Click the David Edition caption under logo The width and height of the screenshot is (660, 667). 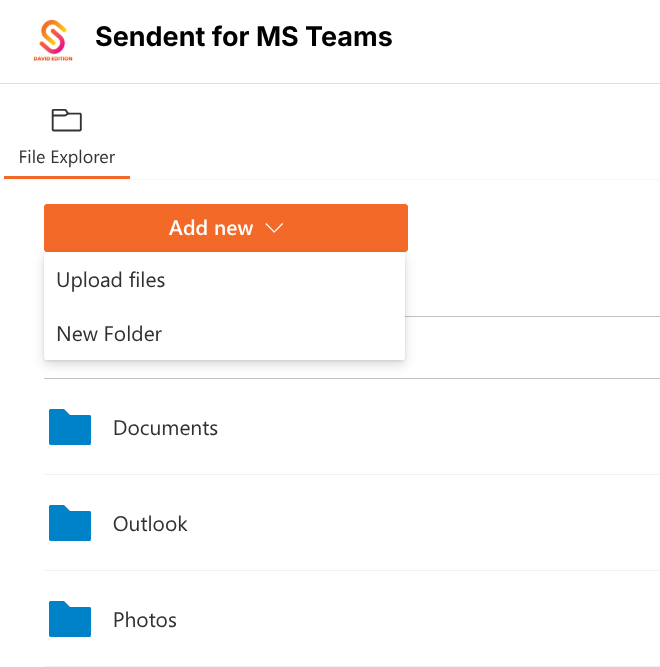(52, 58)
